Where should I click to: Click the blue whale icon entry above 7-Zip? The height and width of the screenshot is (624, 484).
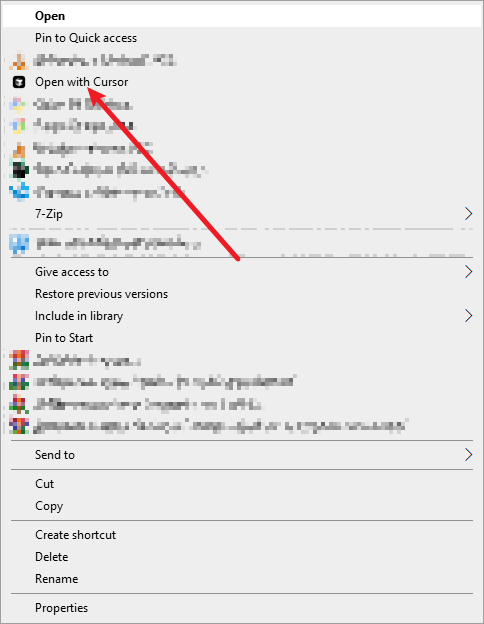(242, 192)
